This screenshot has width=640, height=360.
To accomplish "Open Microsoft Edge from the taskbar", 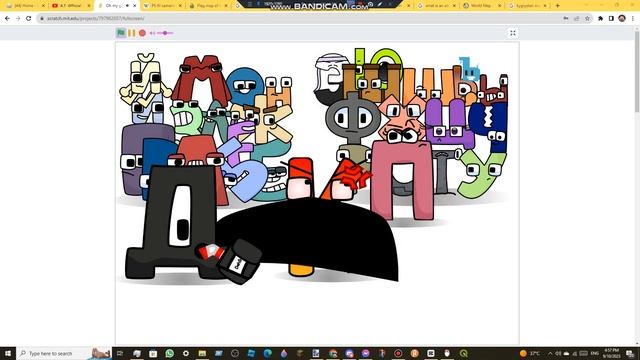I will (267, 353).
